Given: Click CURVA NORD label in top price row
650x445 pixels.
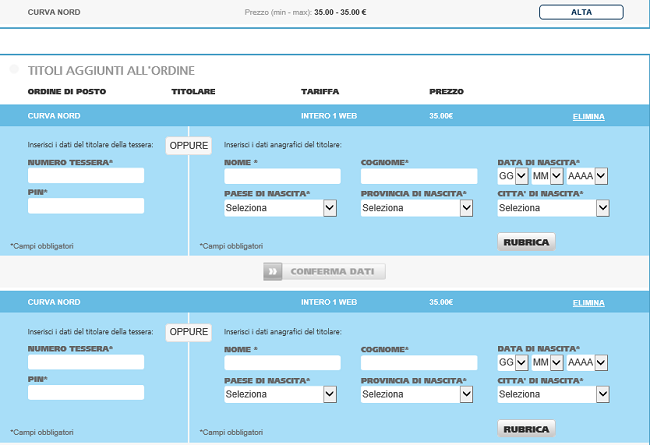Looking at the screenshot, I should tap(54, 12).
